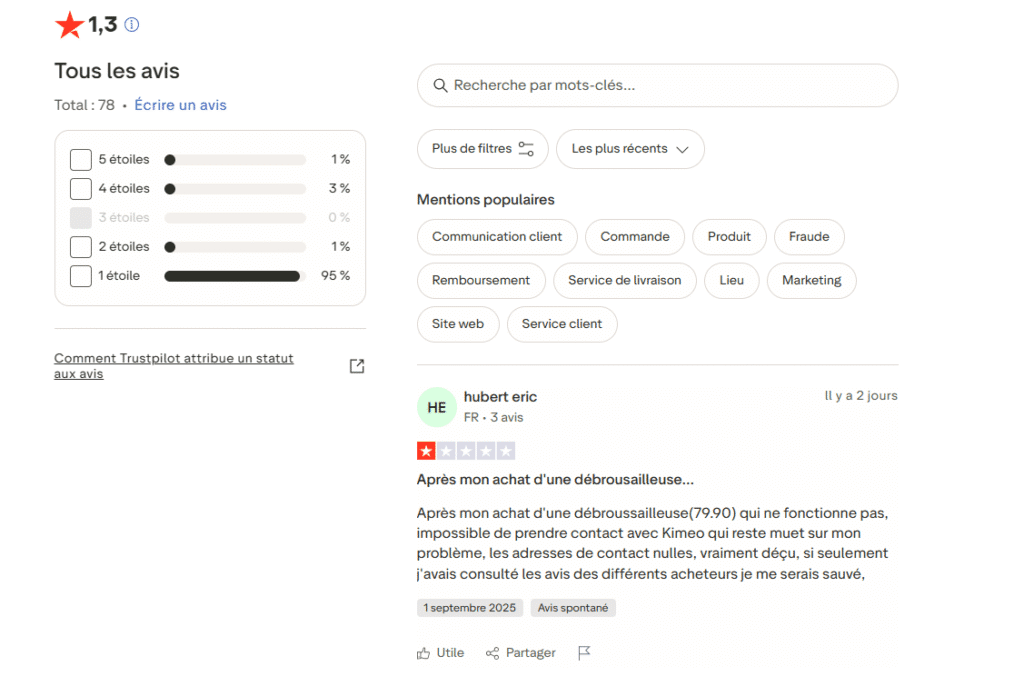Screen dimensions: 1024x696
Task: Select the Fraude popular mention tag
Action: pos(809,237)
